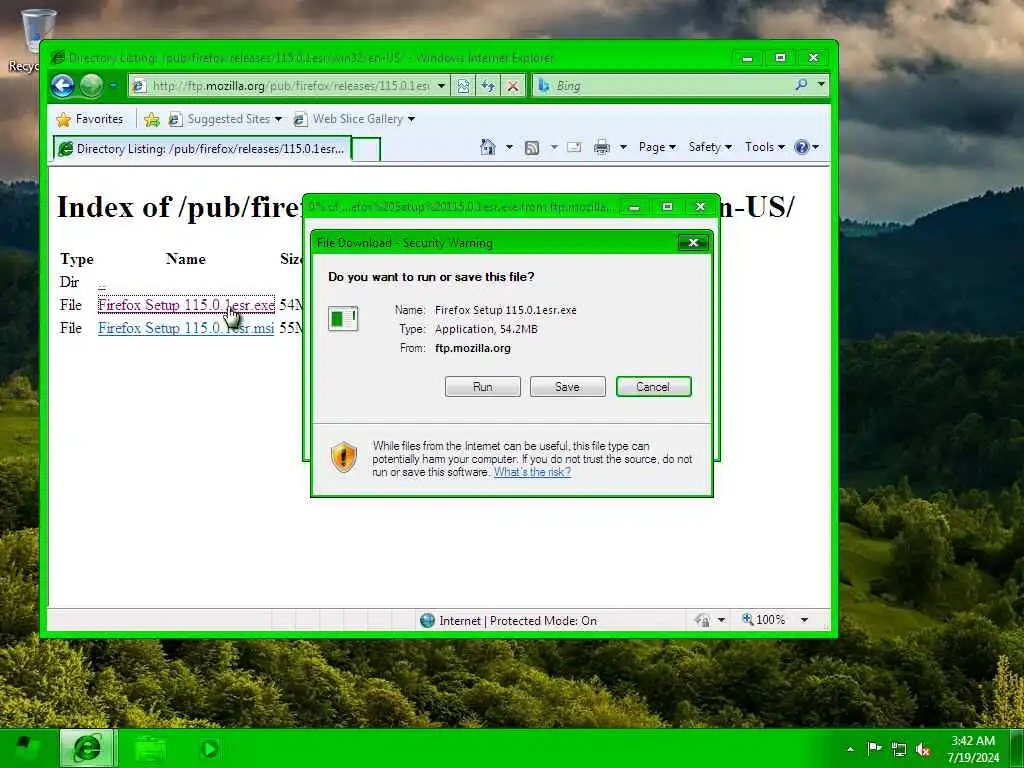This screenshot has height=768, width=1024.
Task: Click the Compatibility View icon
Action: [x=463, y=86]
